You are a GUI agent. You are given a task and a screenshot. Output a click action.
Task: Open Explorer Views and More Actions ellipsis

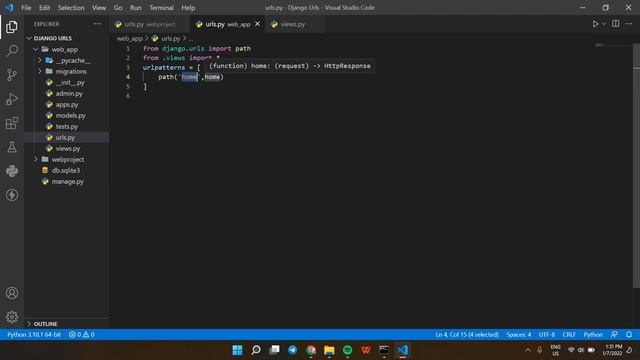click(97, 24)
